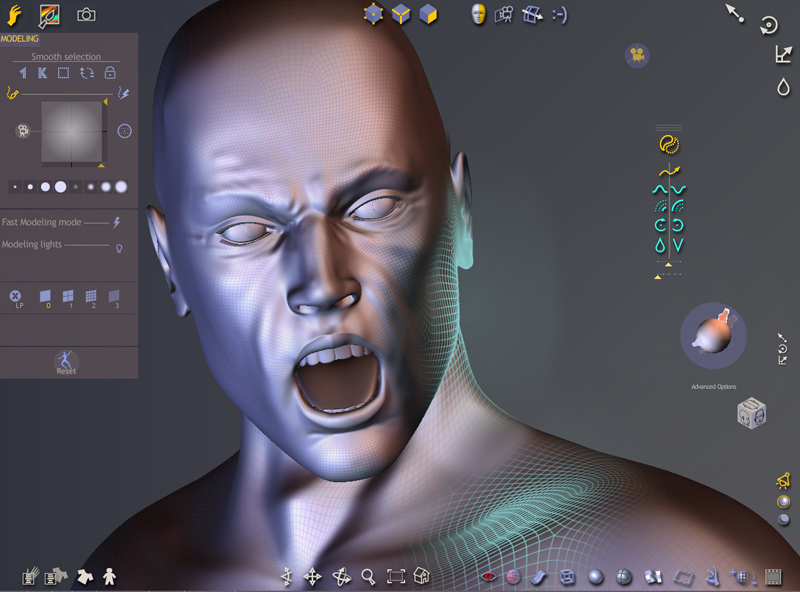The width and height of the screenshot is (800, 592).
Task: Click the top-right water drop icon
Action: [x=783, y=87]
